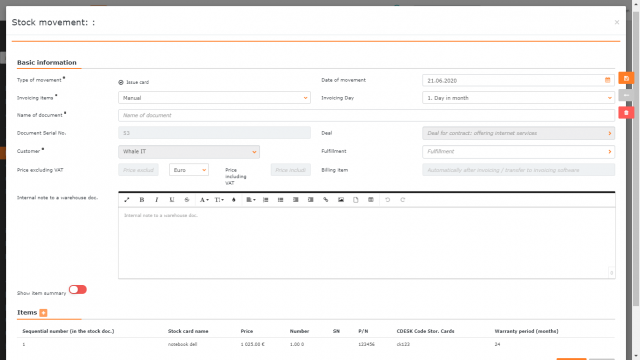
Task: Click the Number column header
Action: tap(299, 331)
